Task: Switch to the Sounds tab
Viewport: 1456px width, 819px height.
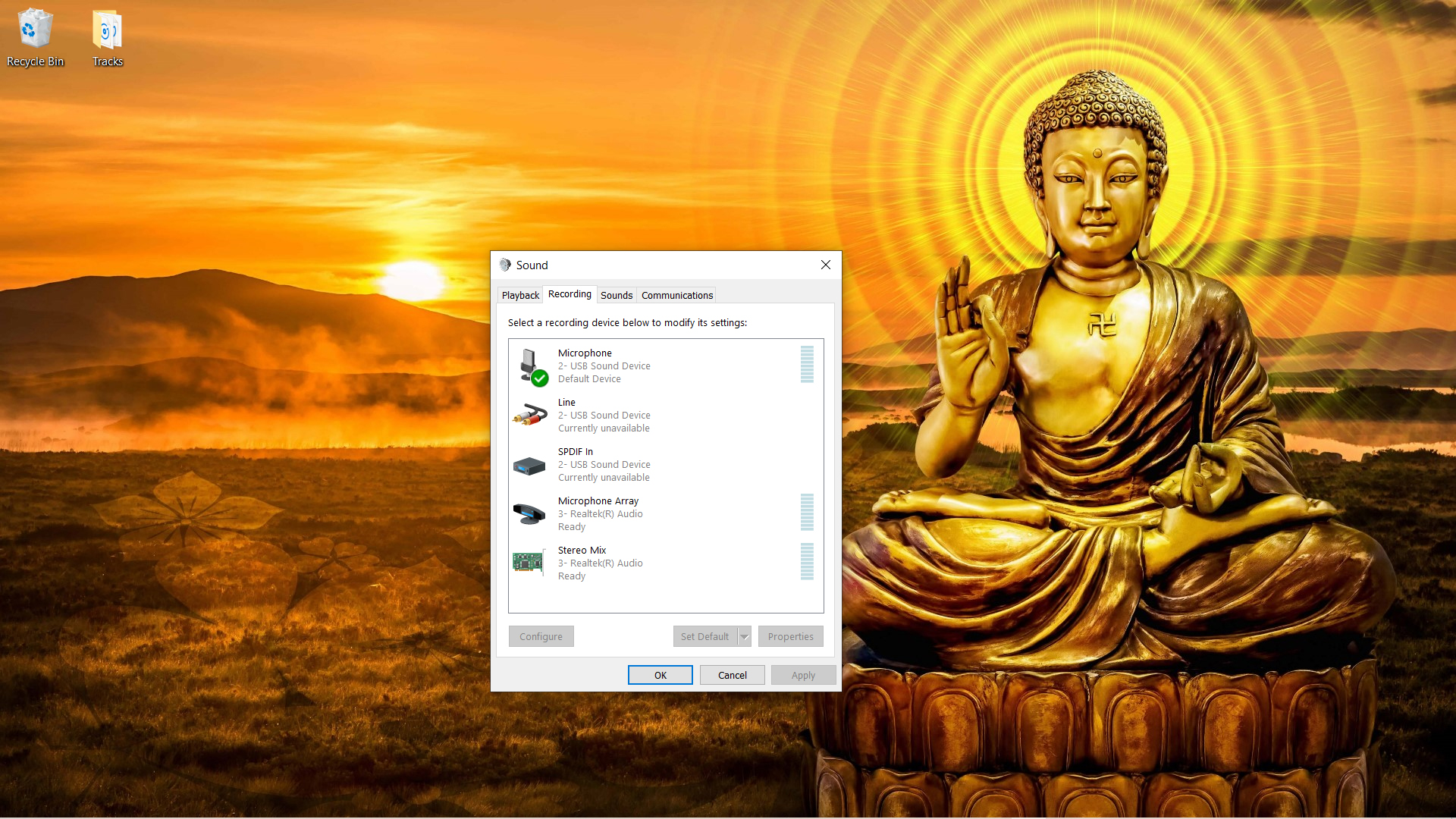Action: click(617, 295)
